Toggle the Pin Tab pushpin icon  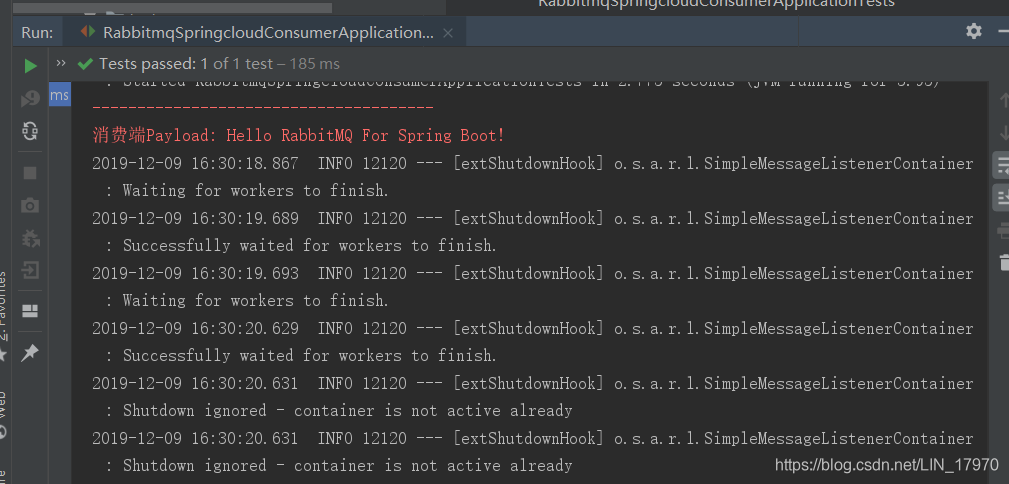(30, 353)
